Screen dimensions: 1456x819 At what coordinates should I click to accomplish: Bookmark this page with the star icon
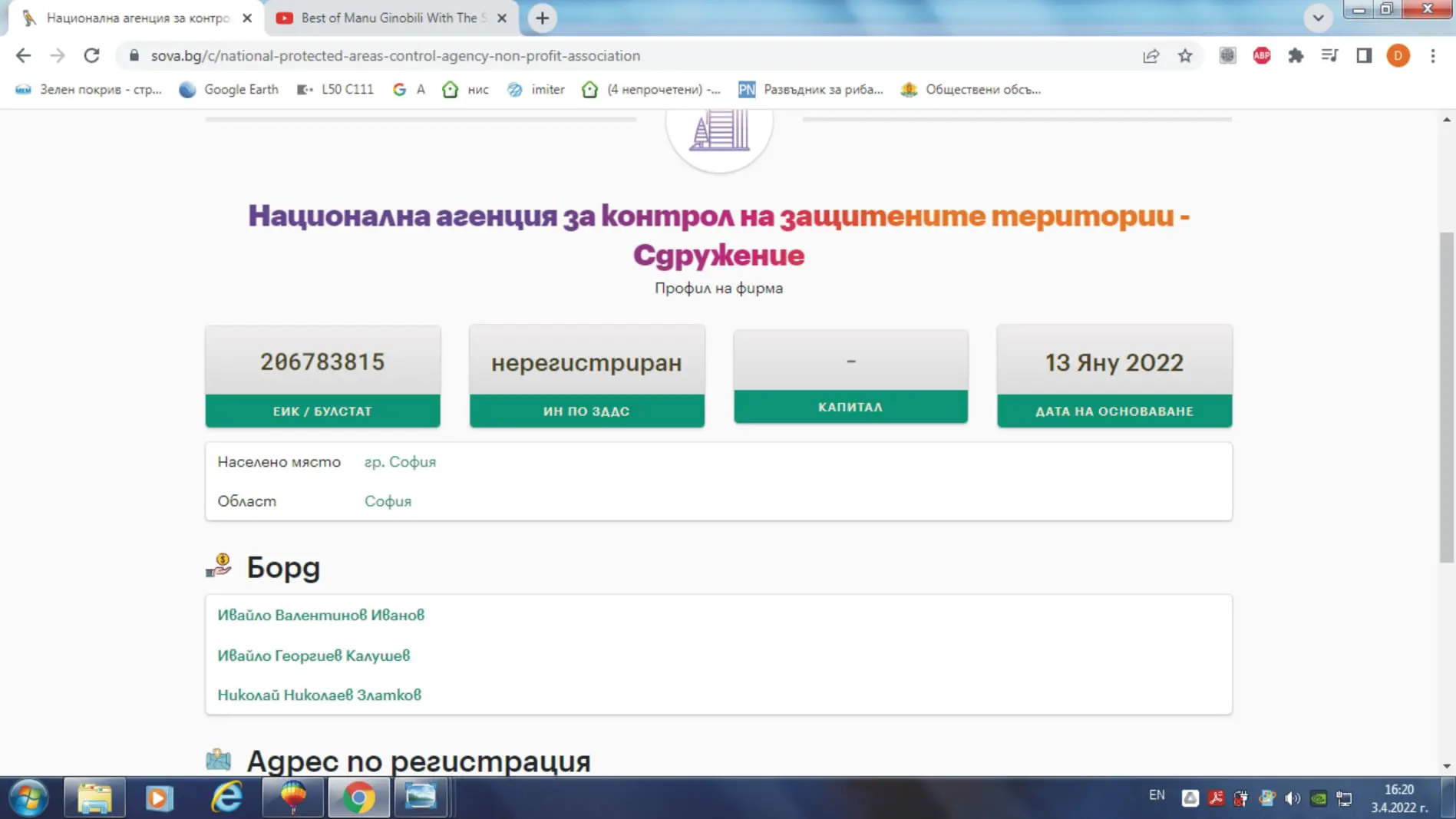coord(1185,55)
